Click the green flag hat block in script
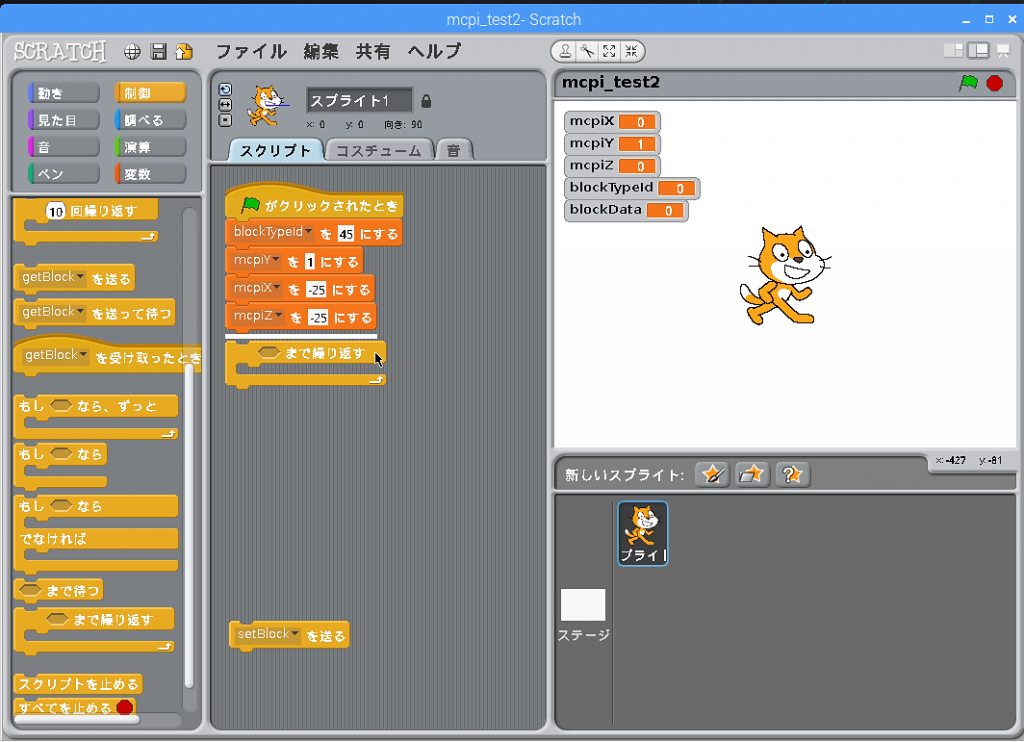This screenshot has width=1024, height=742. [314, 202]
